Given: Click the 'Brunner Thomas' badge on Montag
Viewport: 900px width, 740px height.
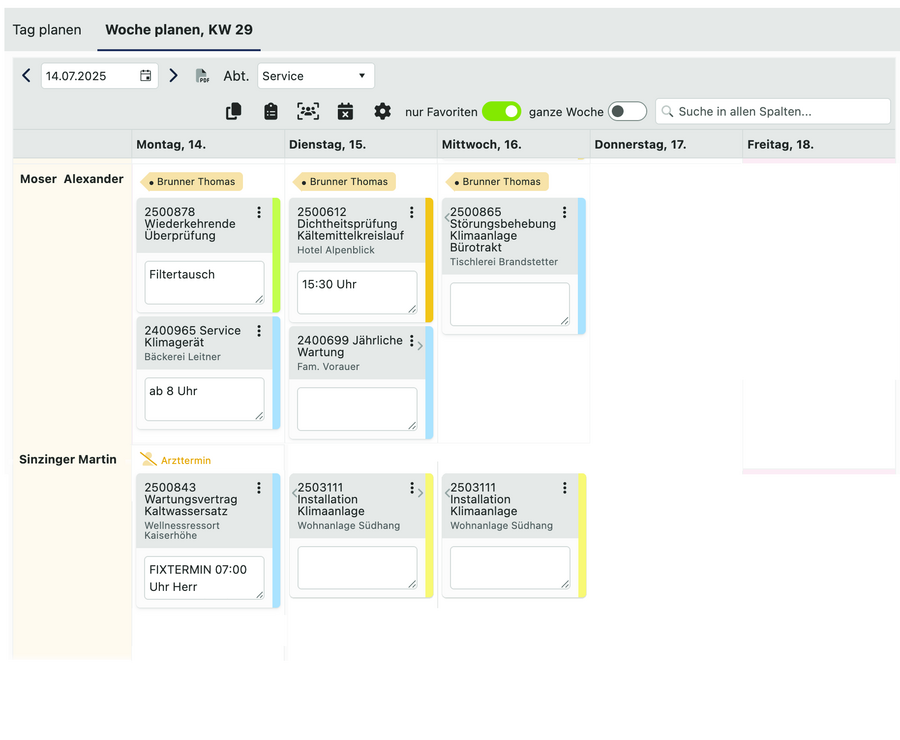Looking at the screenshot, I should (x=190, y=182).
